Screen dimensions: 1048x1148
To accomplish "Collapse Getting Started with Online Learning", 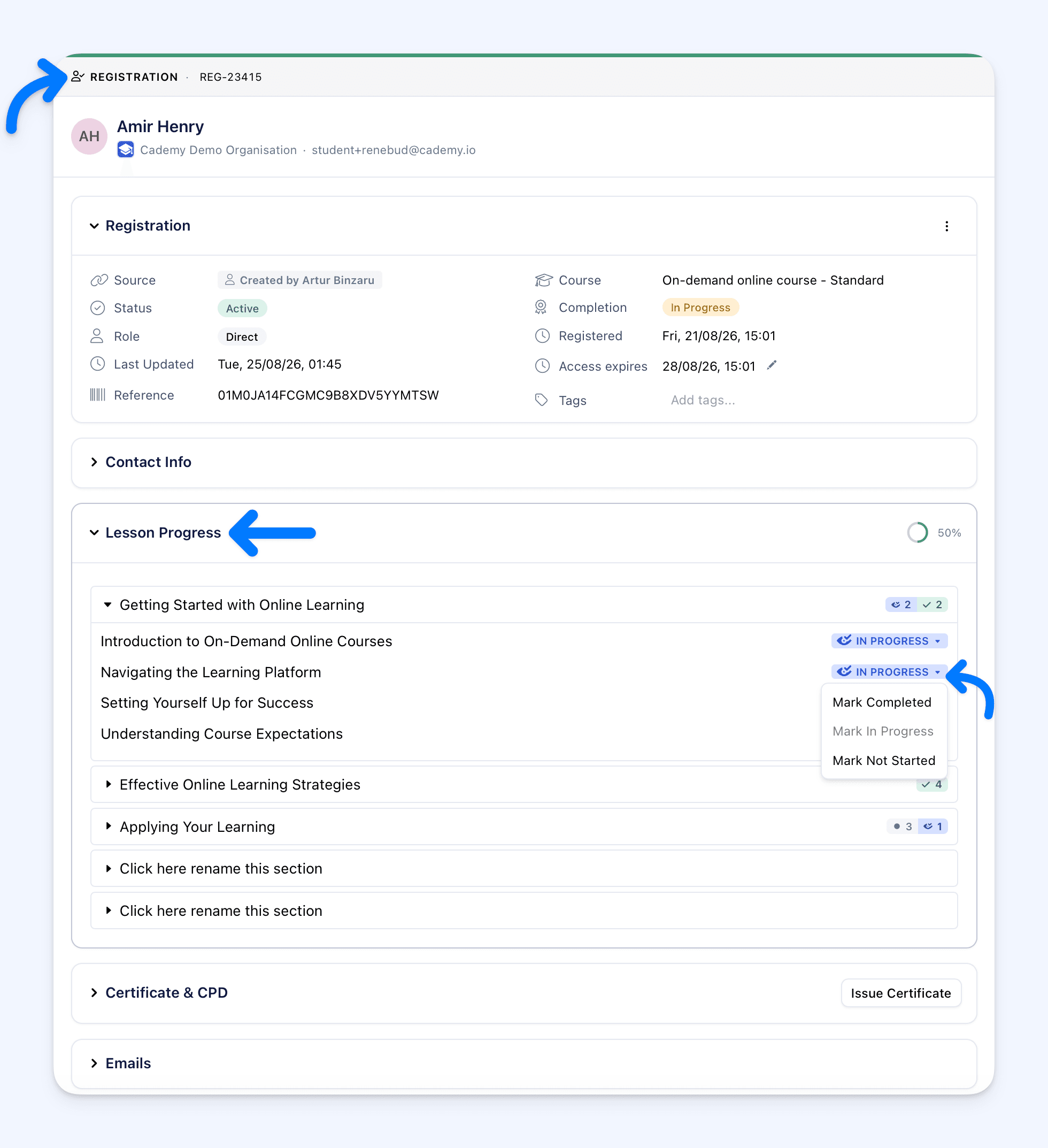I will click(x=107, y=604).
